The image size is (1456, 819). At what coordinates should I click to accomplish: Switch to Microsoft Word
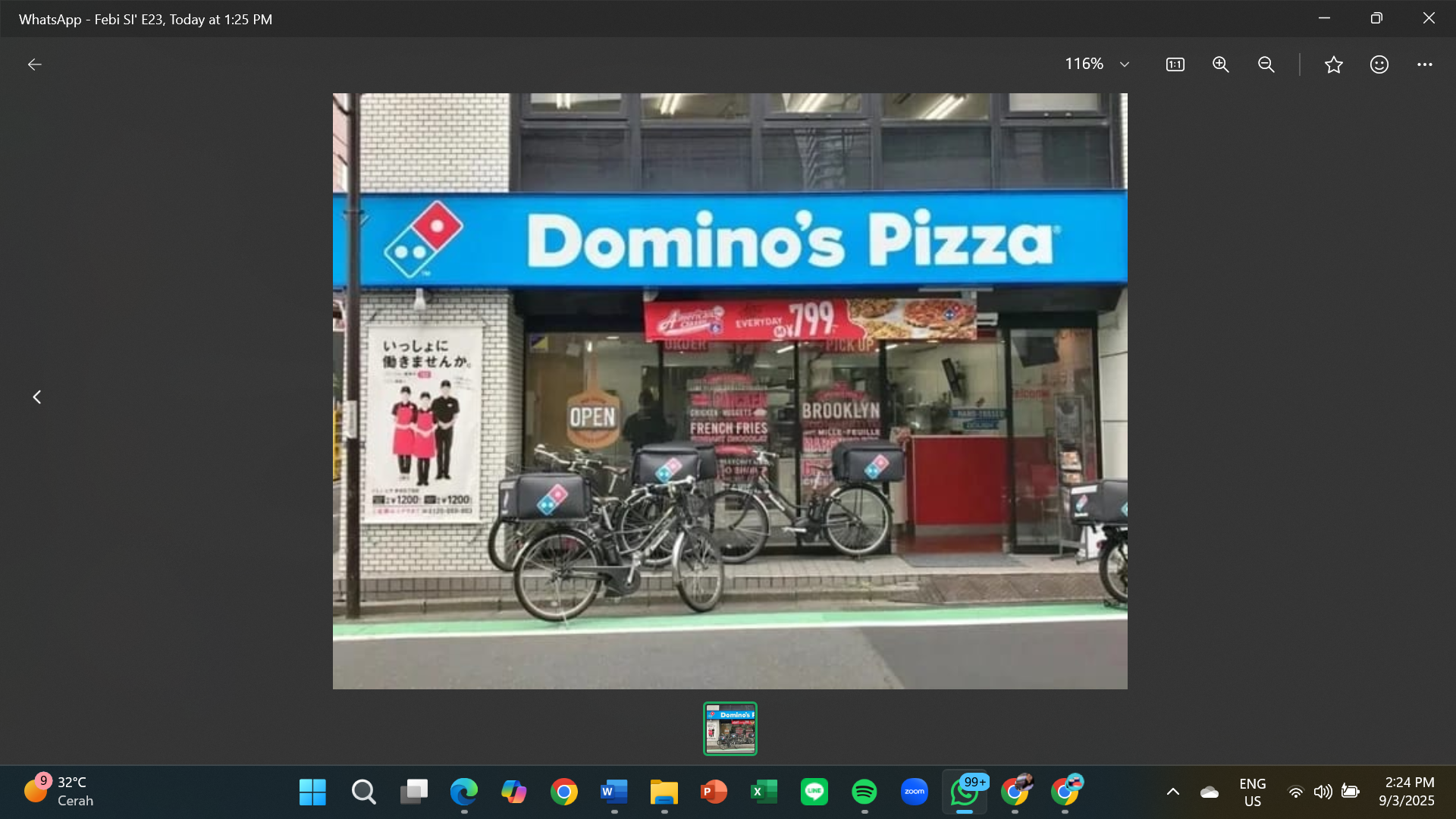[x=614, y=792]
